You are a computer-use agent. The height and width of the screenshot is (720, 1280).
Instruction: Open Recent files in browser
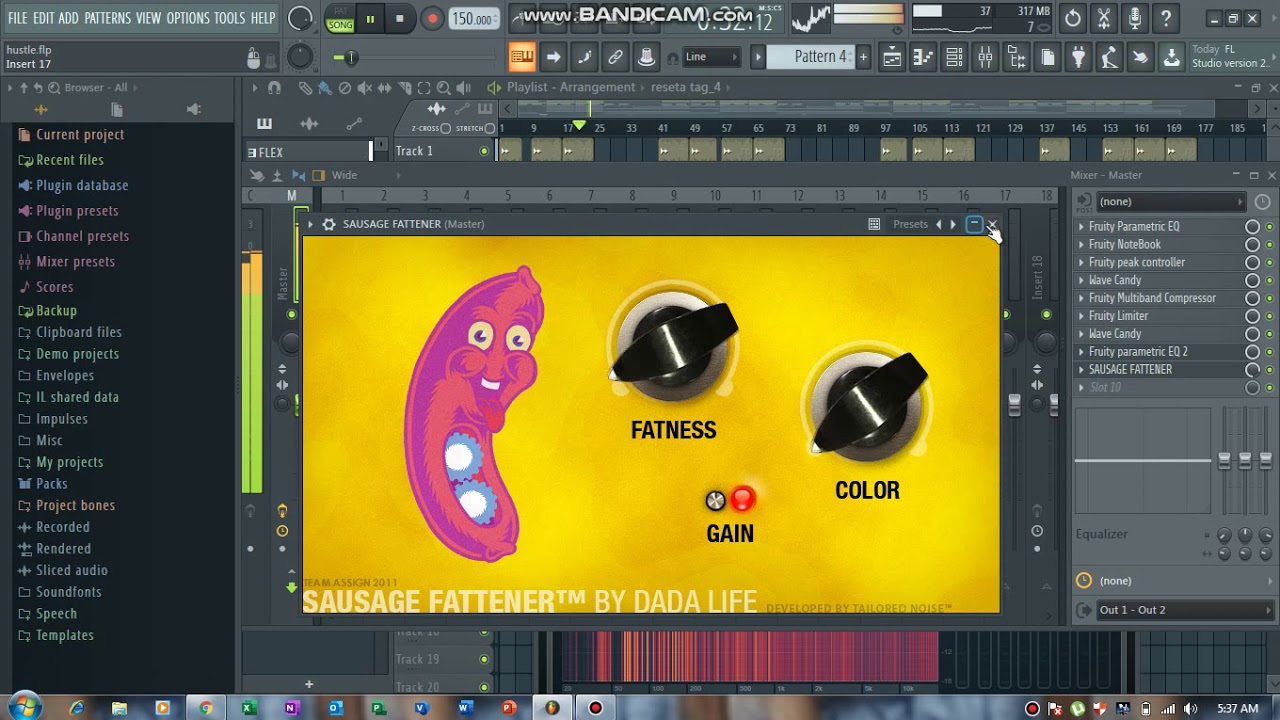tap(69, 159)
